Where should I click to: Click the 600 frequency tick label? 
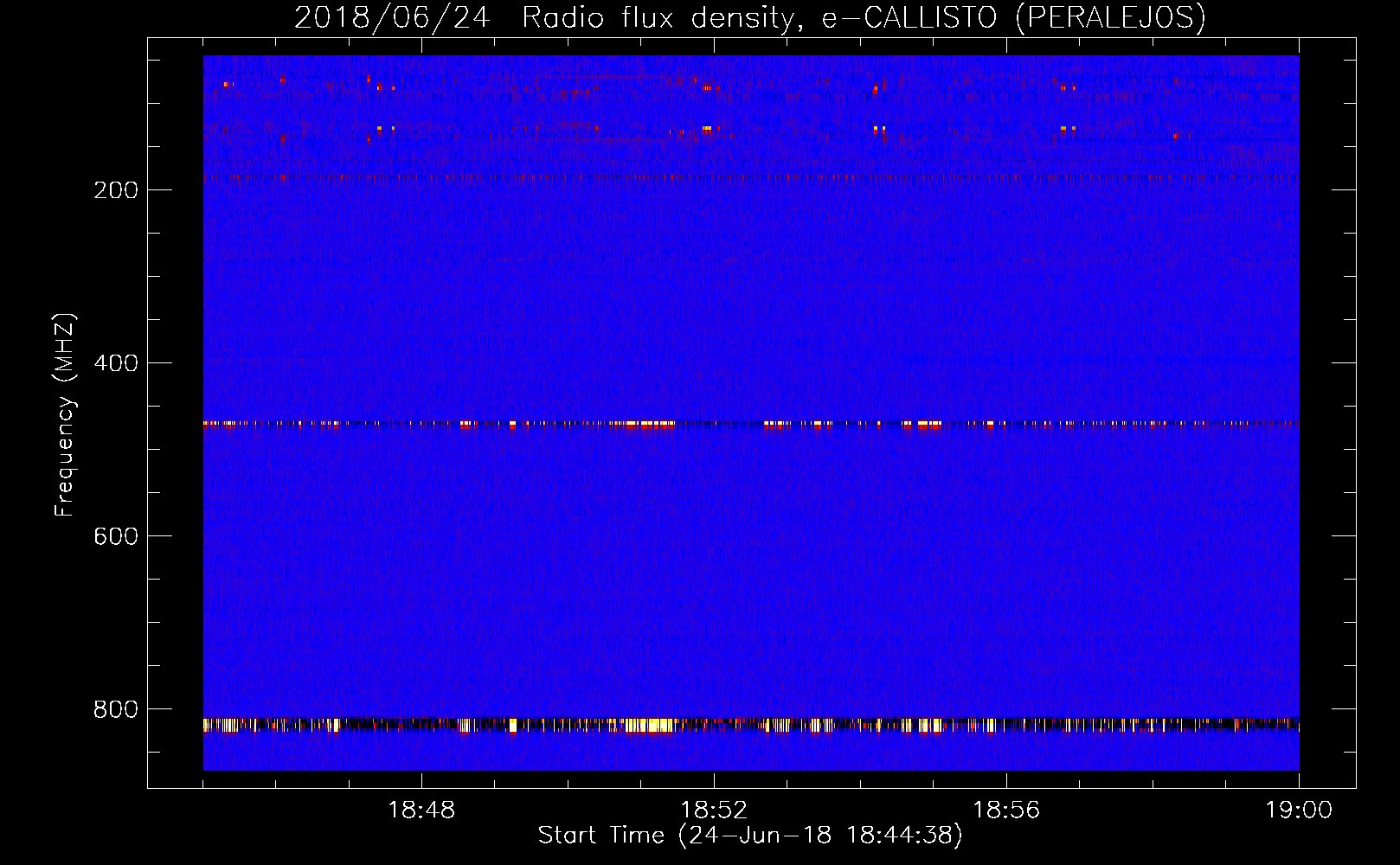point(116,536)
